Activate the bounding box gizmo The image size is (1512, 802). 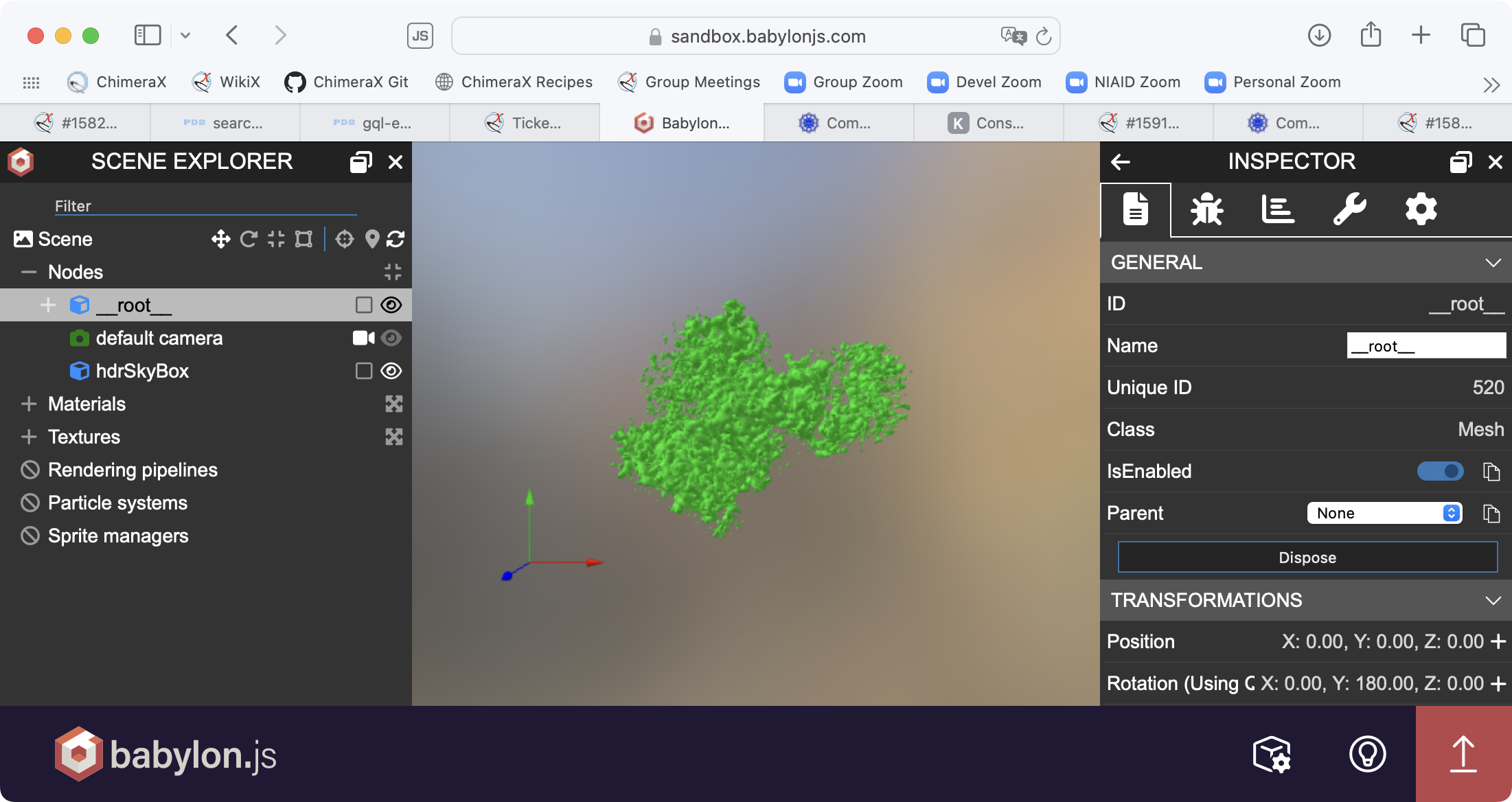click(x=303, y=239)
